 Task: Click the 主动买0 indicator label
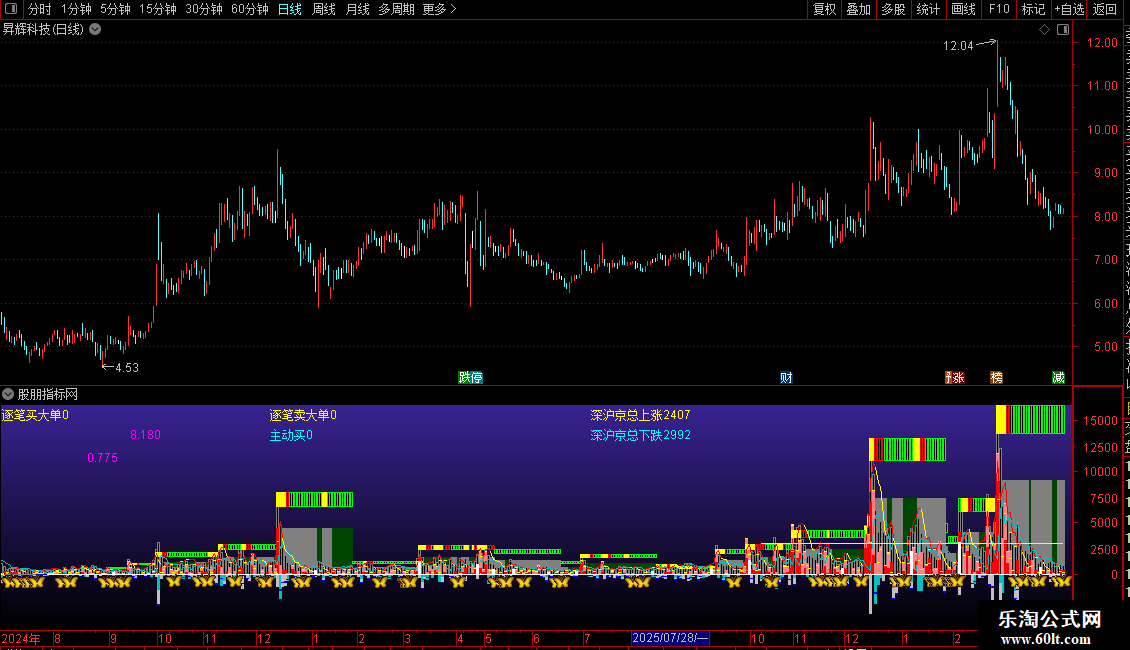291,435
